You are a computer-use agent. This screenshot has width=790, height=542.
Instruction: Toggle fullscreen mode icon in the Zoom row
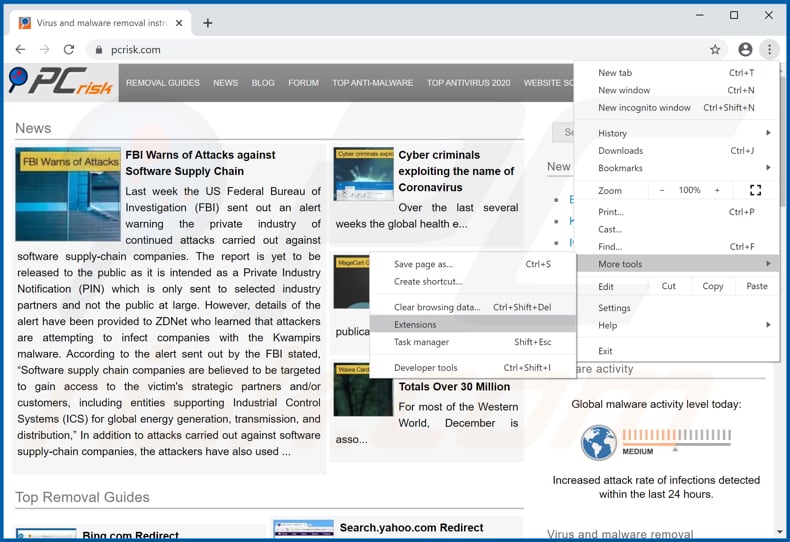point(755,190)
